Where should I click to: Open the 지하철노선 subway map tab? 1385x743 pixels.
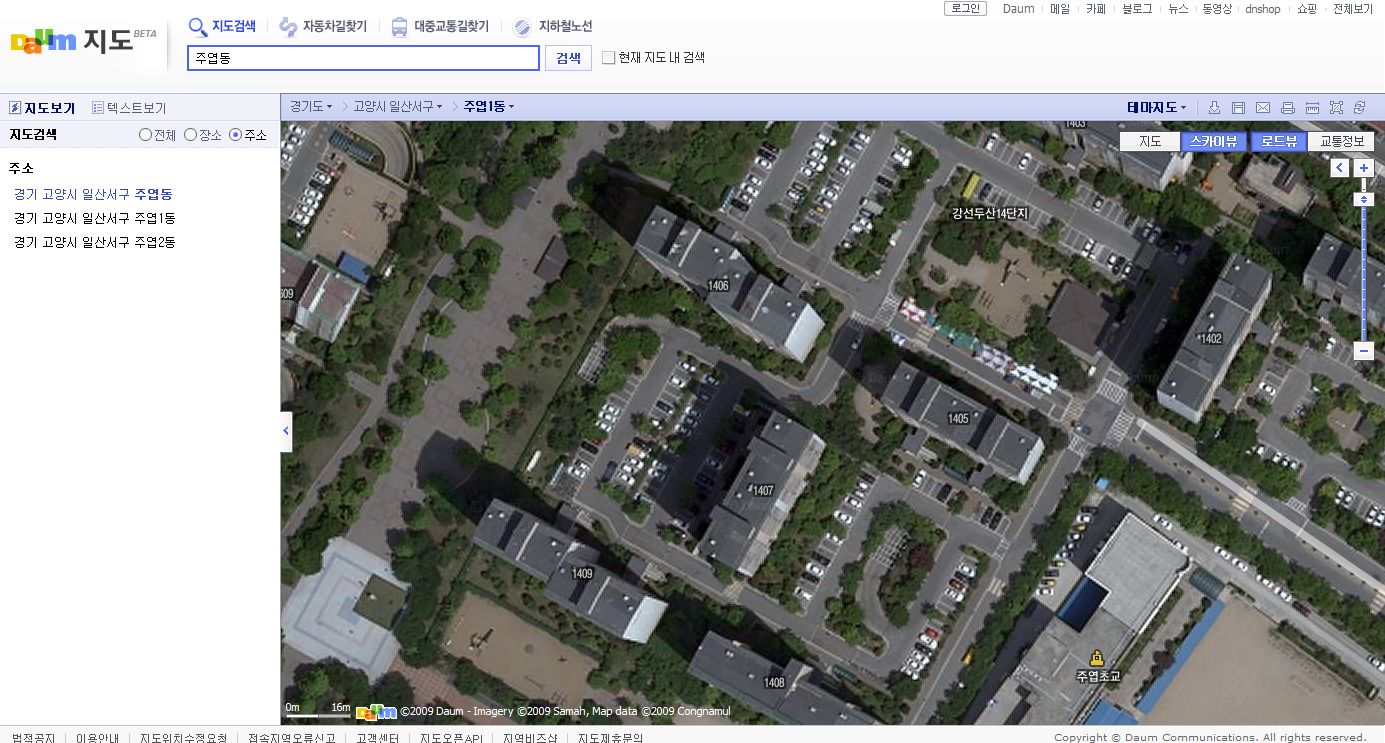pyautogui.click(x=552, y=27)
